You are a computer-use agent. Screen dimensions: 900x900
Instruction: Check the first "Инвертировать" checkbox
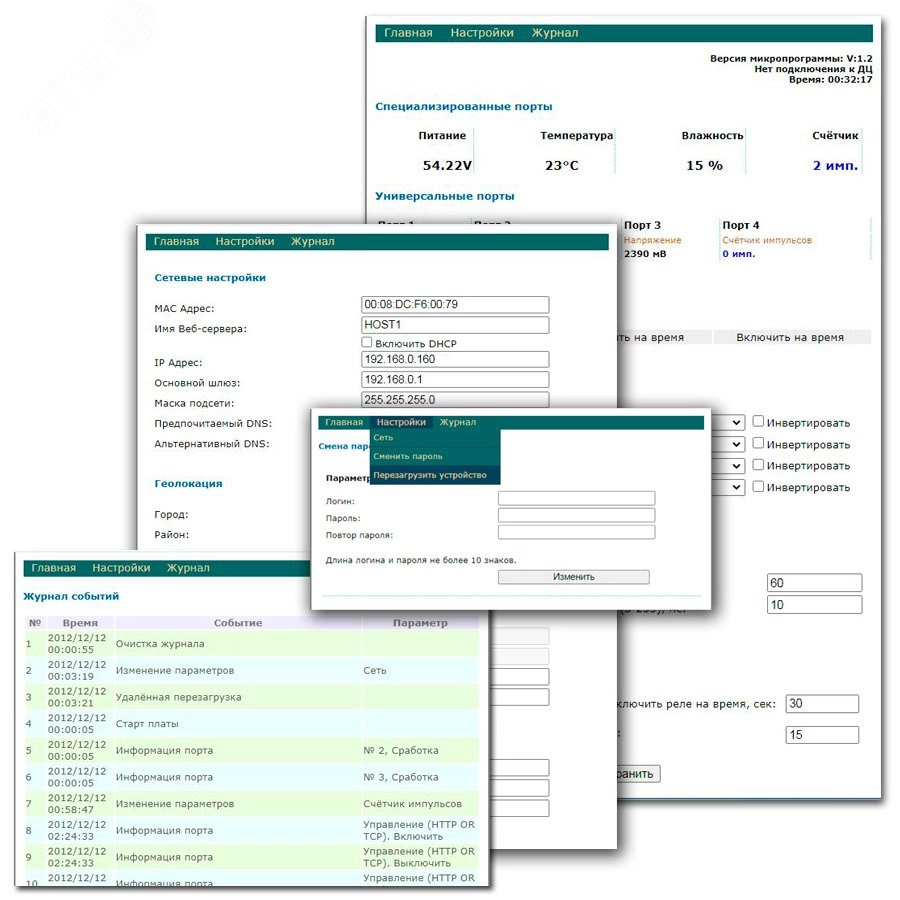pos(759,422)
